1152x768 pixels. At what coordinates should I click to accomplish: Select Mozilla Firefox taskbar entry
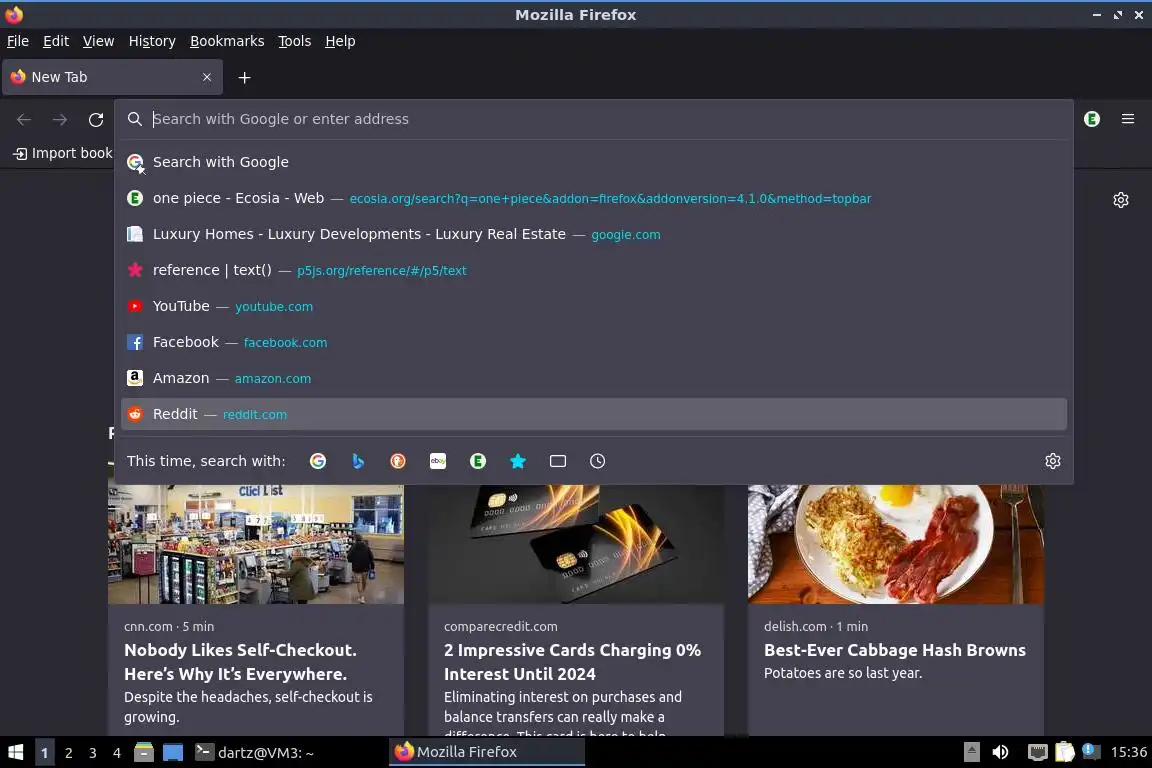coord(486,752)
